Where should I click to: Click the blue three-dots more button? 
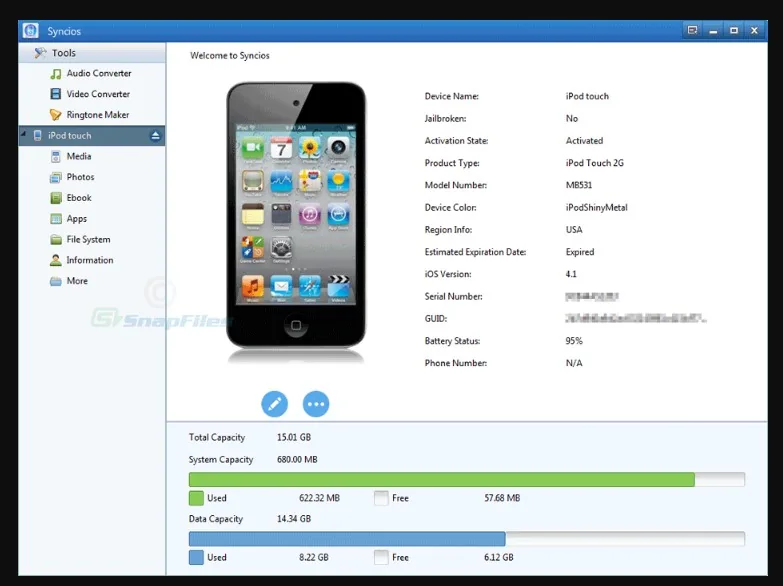click(x=316, y=404)
